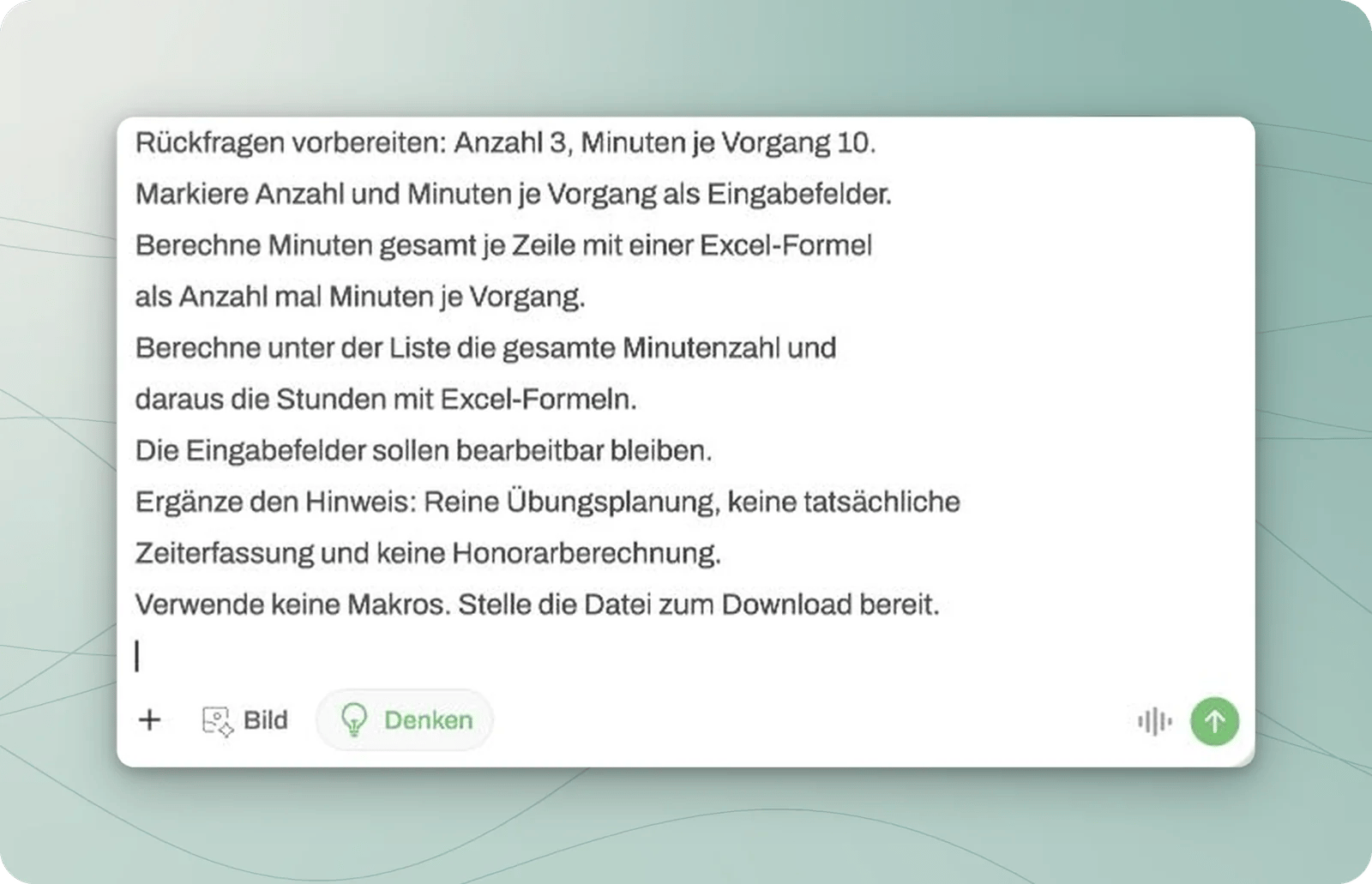Click the text 'als Anzahl mal Minuten je Vorgang.'
This screenshot has height=884, width=1372.
360,297
